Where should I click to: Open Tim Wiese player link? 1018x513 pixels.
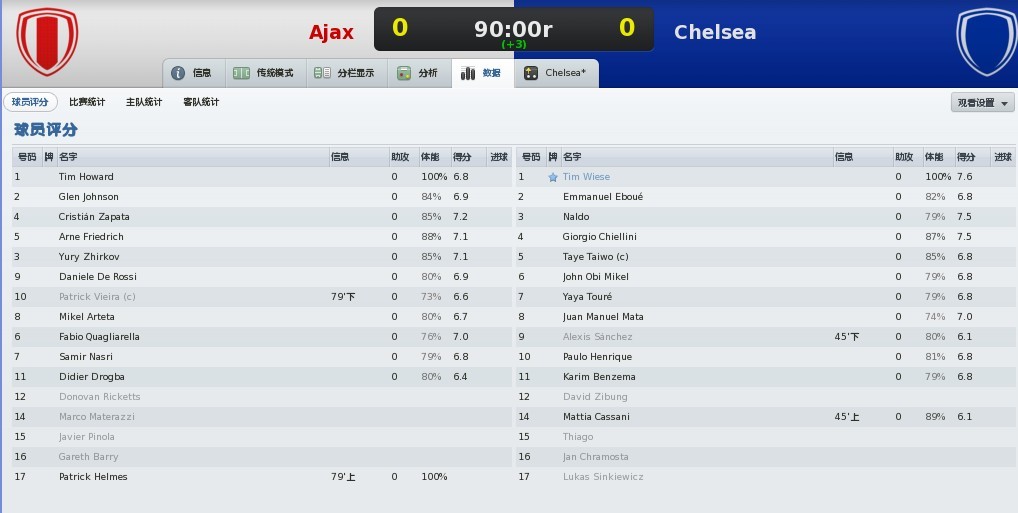coord(586,177)
